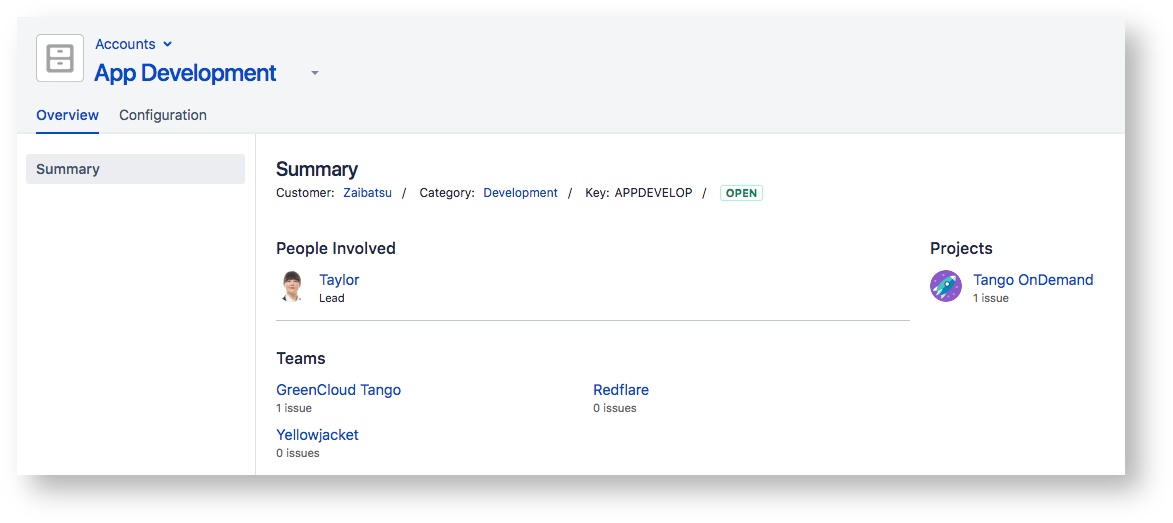
Task: Open the Accounts breadcrumb link
Action: [x=125, y=44]
